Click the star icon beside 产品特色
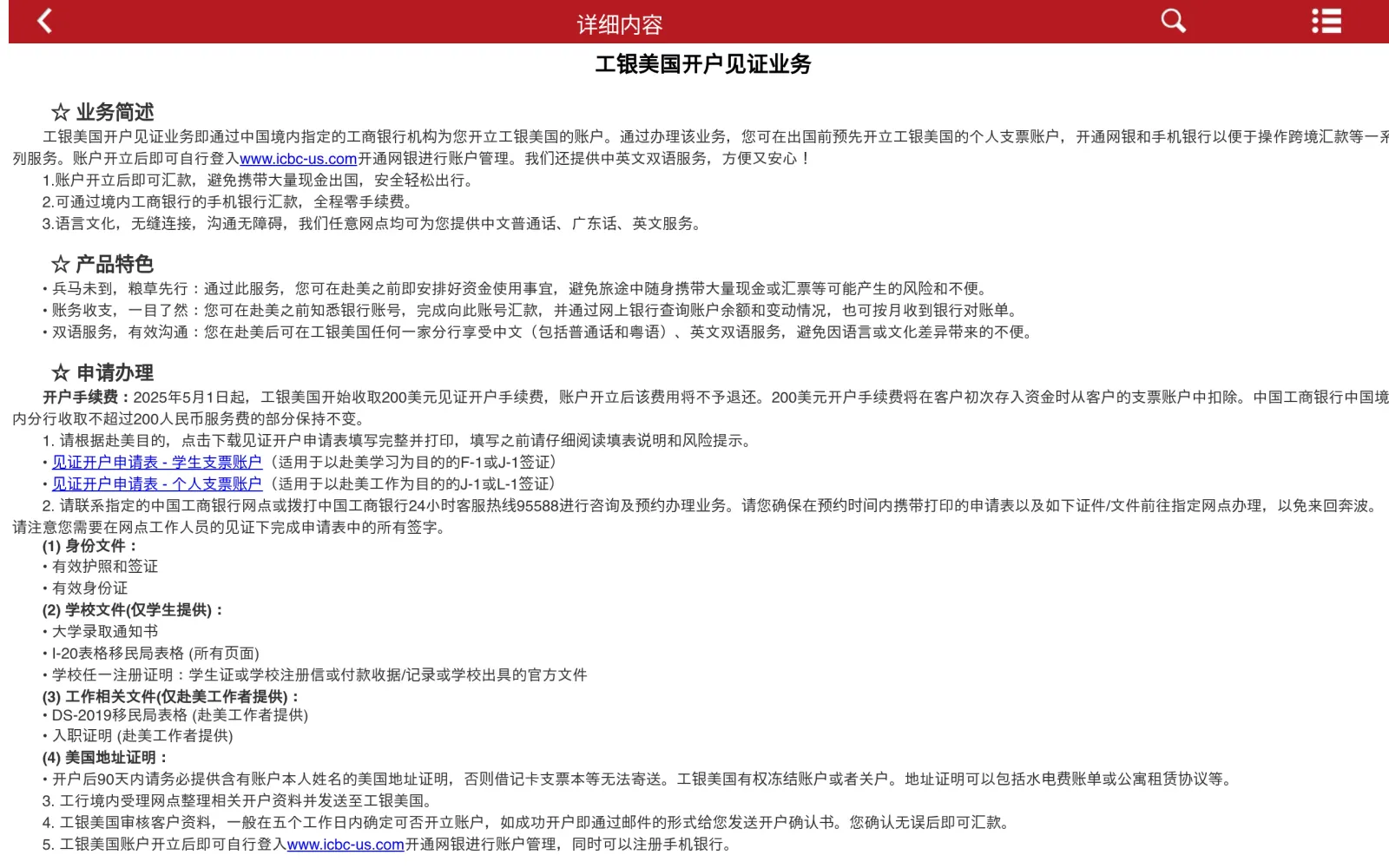 click(x=60, y=264)
